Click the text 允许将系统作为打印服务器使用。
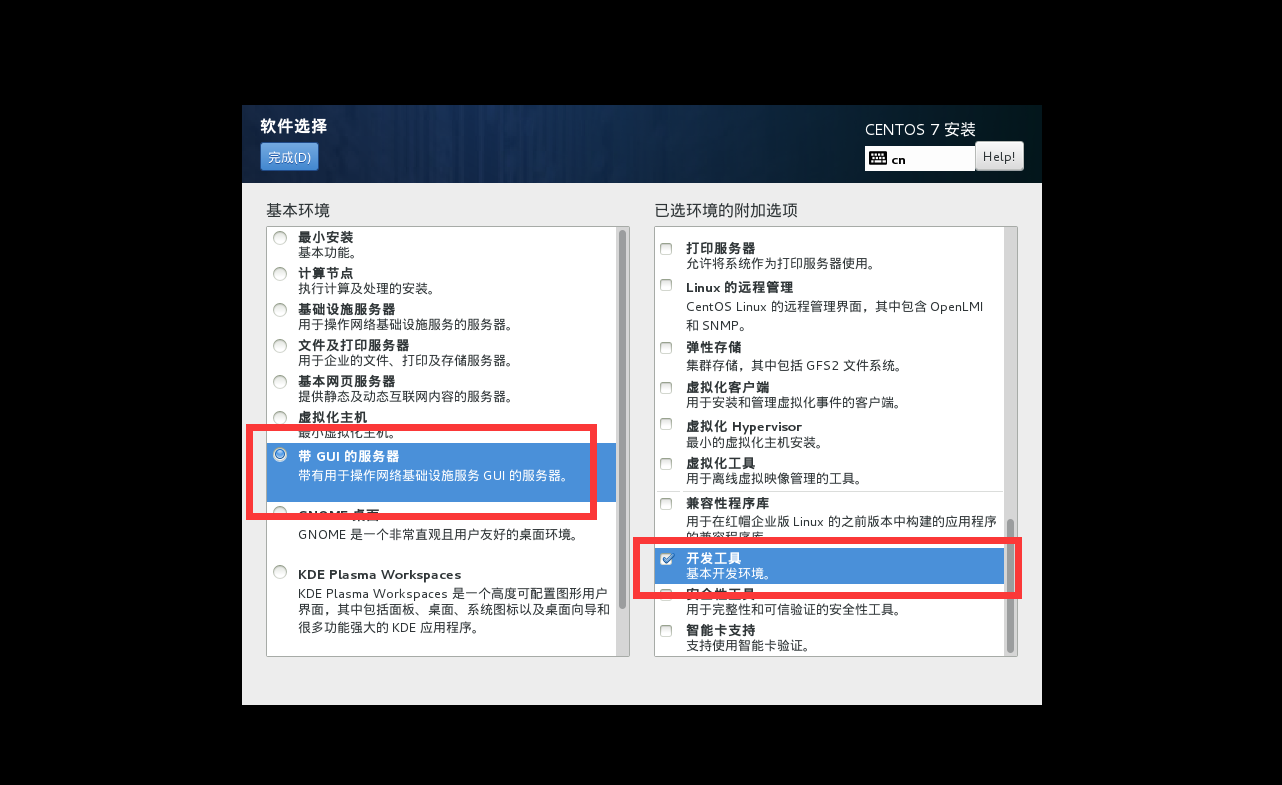This screenshot has width=1282, height=785. [x=781, y=264]
